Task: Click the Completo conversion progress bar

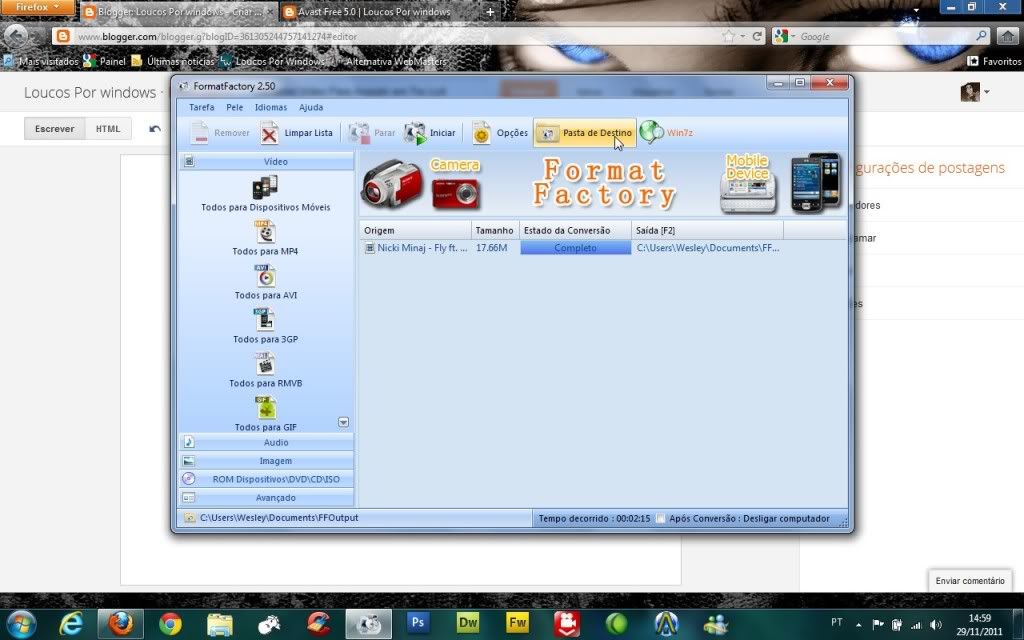Action: [x=575, y=248]
